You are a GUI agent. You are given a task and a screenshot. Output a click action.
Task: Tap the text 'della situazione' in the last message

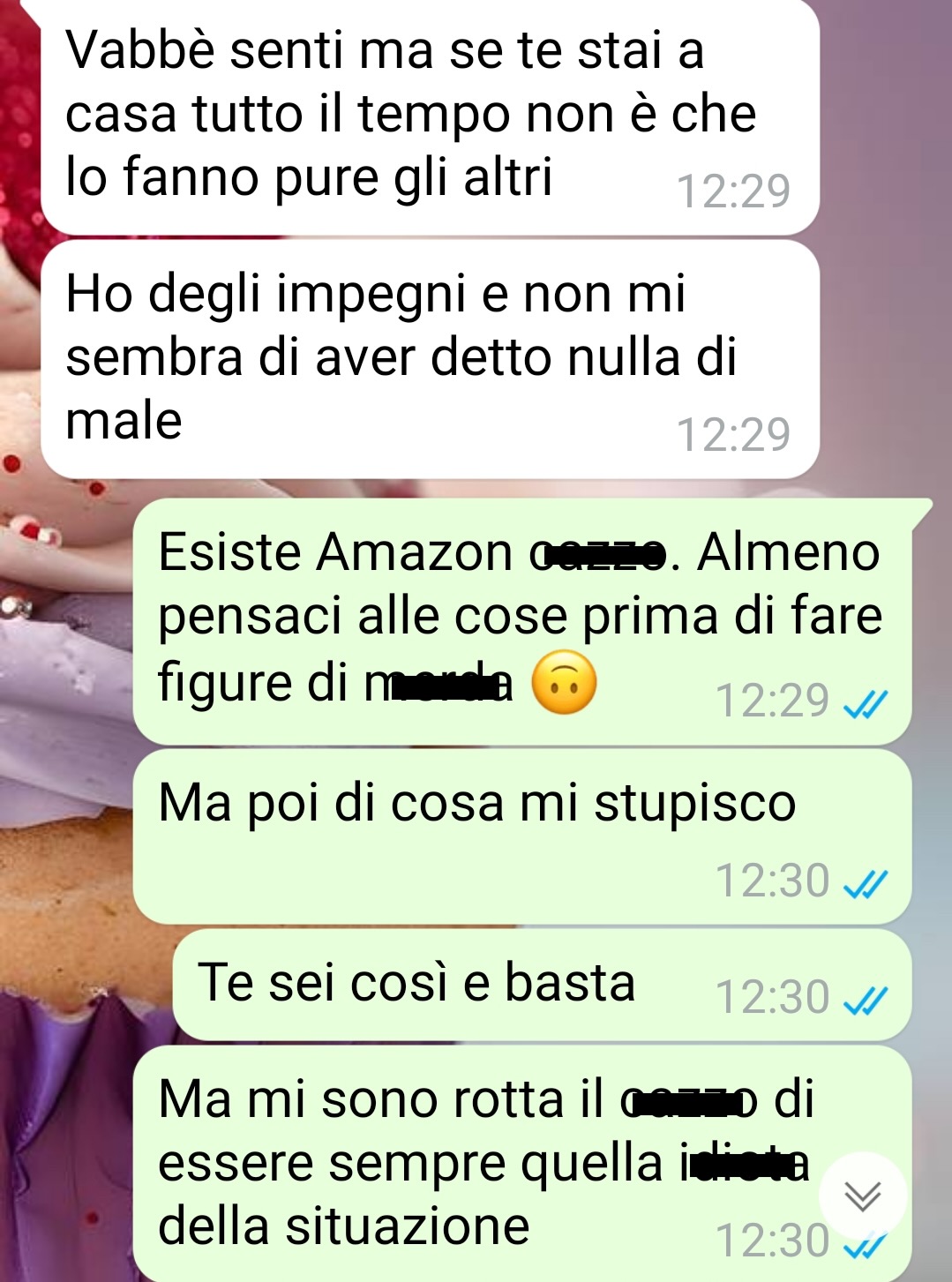tap(343, 1226)
